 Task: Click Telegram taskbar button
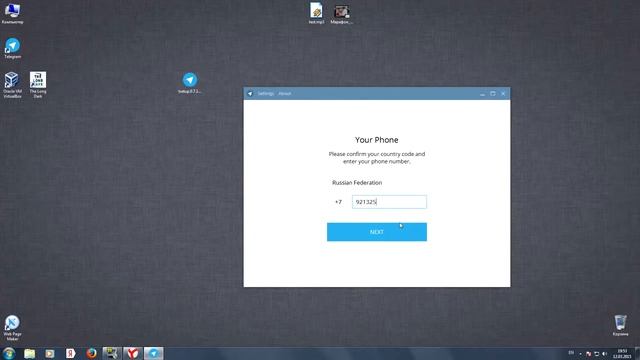(x=153, y=353)
